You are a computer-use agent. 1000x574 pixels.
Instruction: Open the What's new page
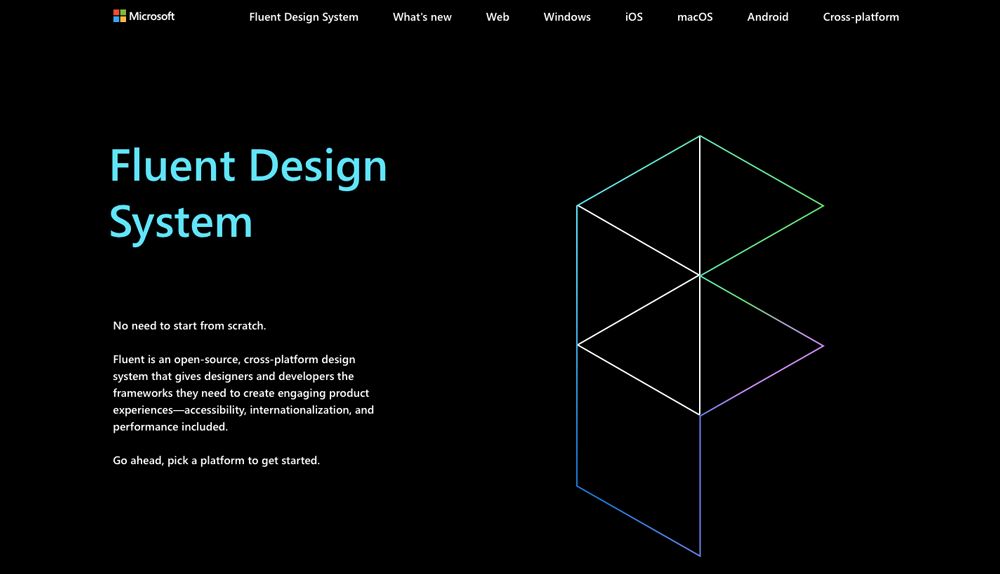[422, 17]
